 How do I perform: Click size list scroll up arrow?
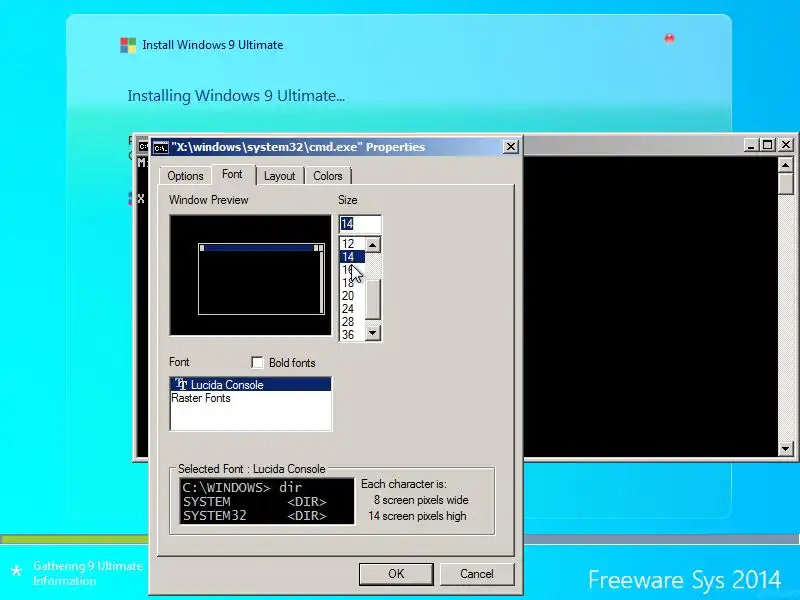[373, 245]
